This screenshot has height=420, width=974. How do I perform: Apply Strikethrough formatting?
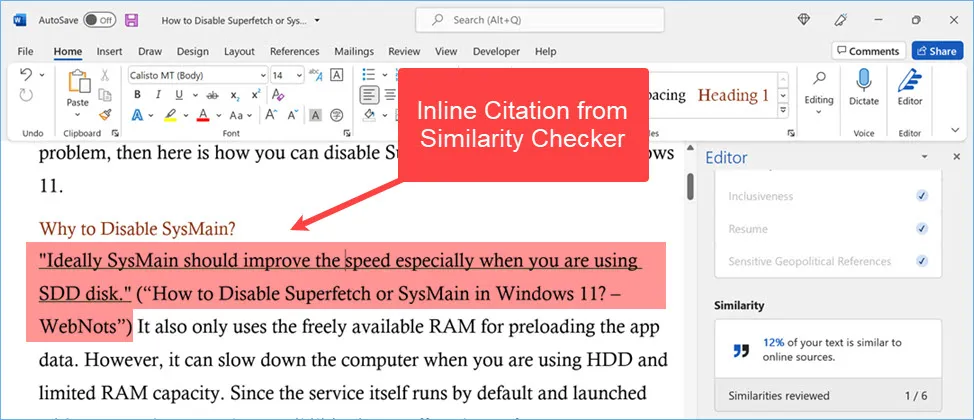pyautogui.click(x=212, y=96)
